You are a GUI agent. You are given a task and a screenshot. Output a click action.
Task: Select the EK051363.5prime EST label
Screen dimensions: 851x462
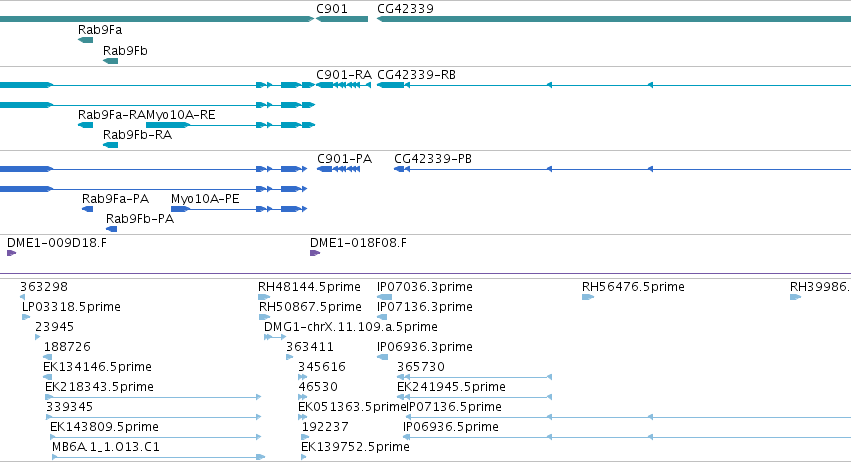[352, 407]
